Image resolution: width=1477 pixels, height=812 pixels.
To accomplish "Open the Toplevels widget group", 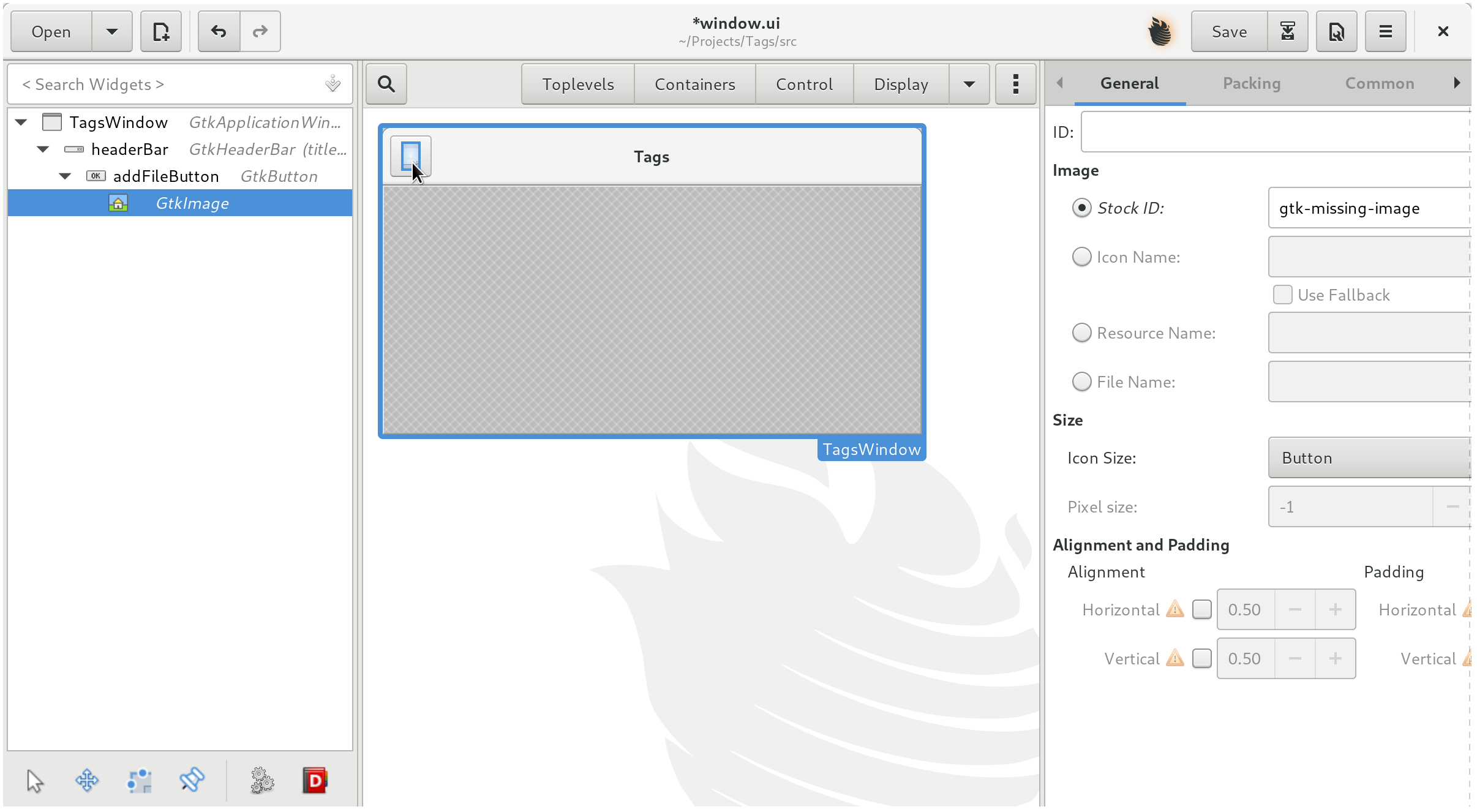I will pyautogui.click(x=578, y=84).
